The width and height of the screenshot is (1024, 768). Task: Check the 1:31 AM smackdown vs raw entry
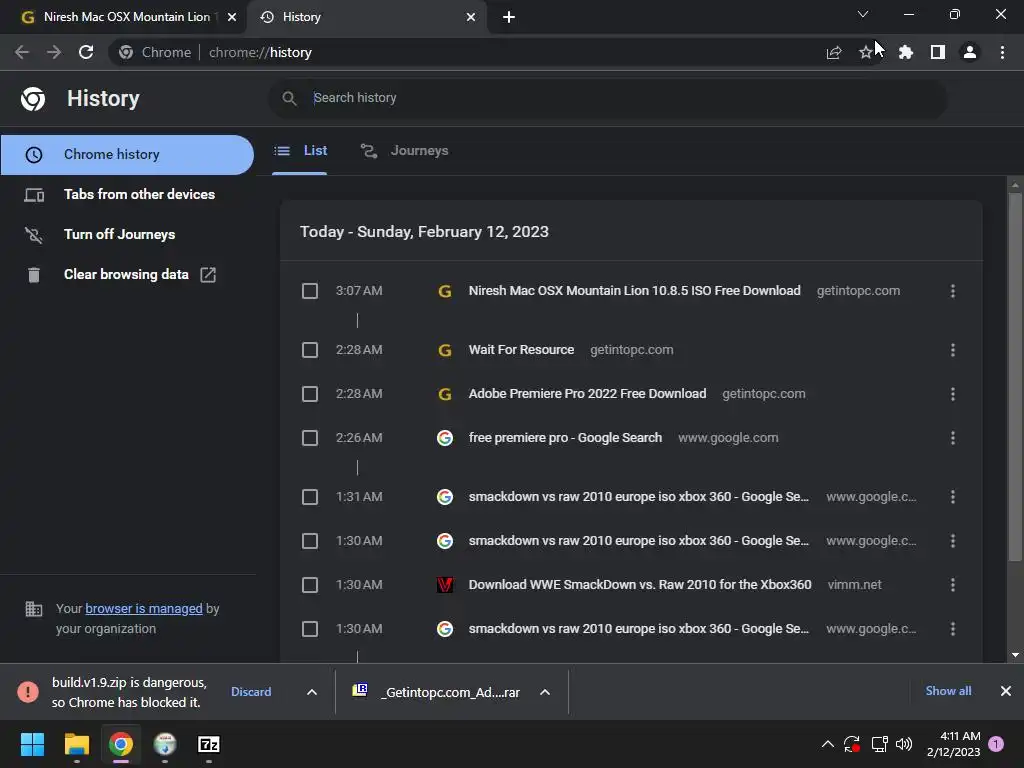[310, 497]
